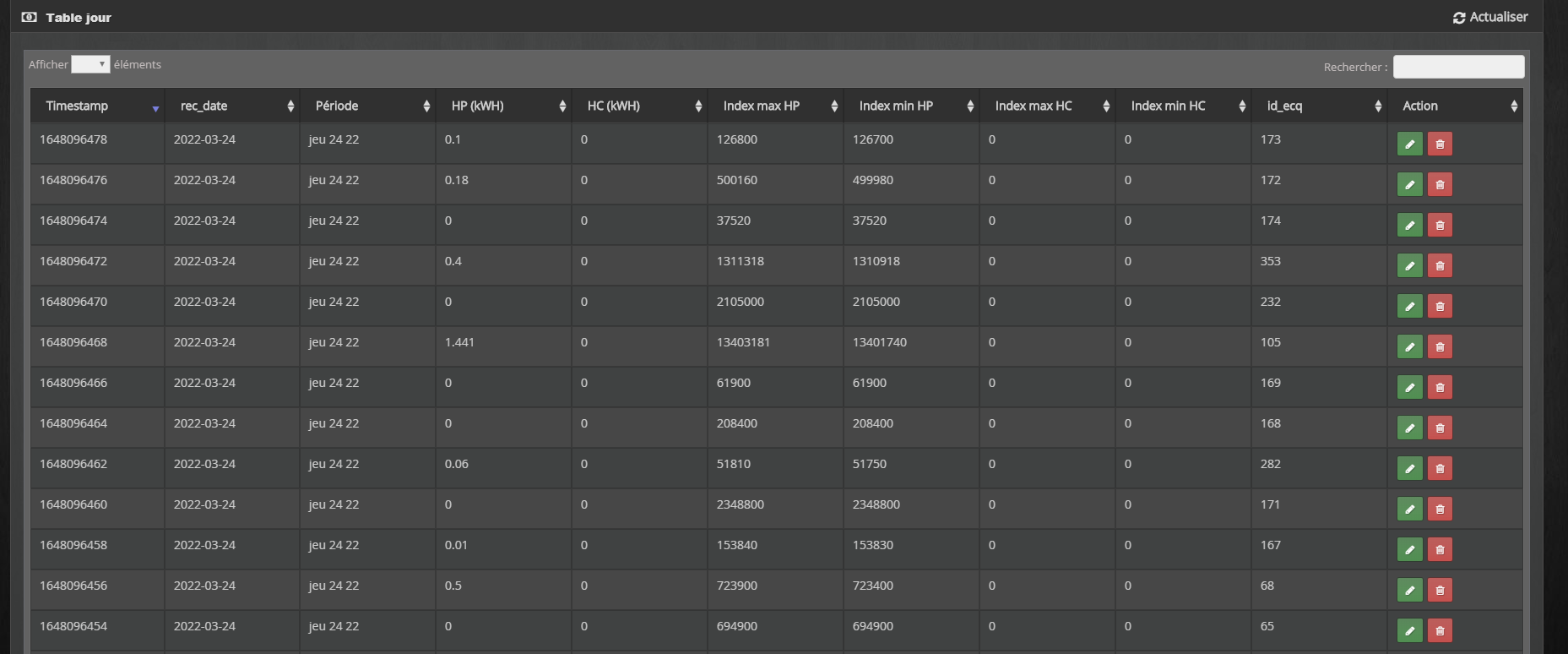Select Index min HP value 153830
1568x654 pixels.
click(873, 545)
